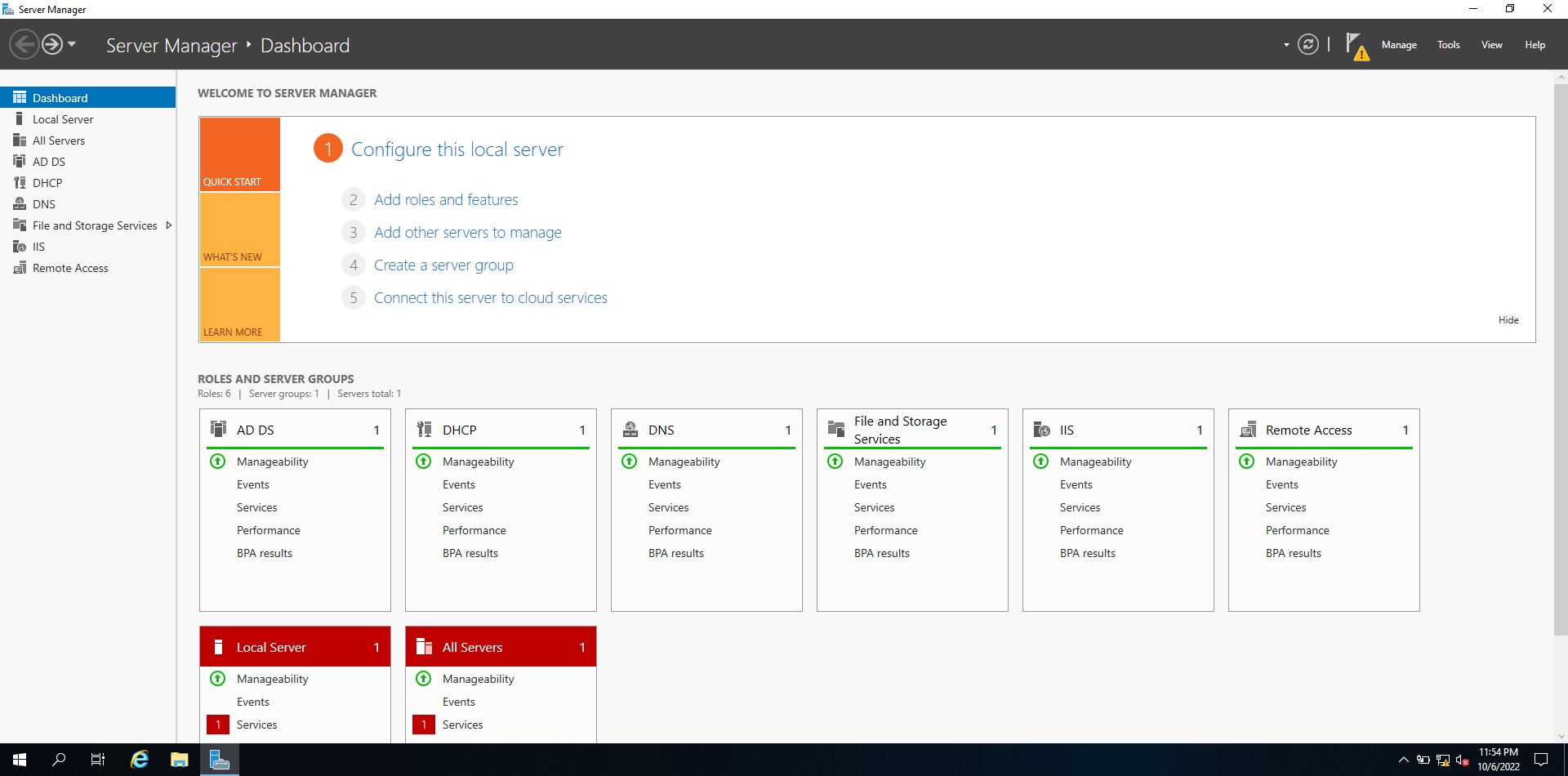Click Local Server Services red alert badge

tap(218, 725)
